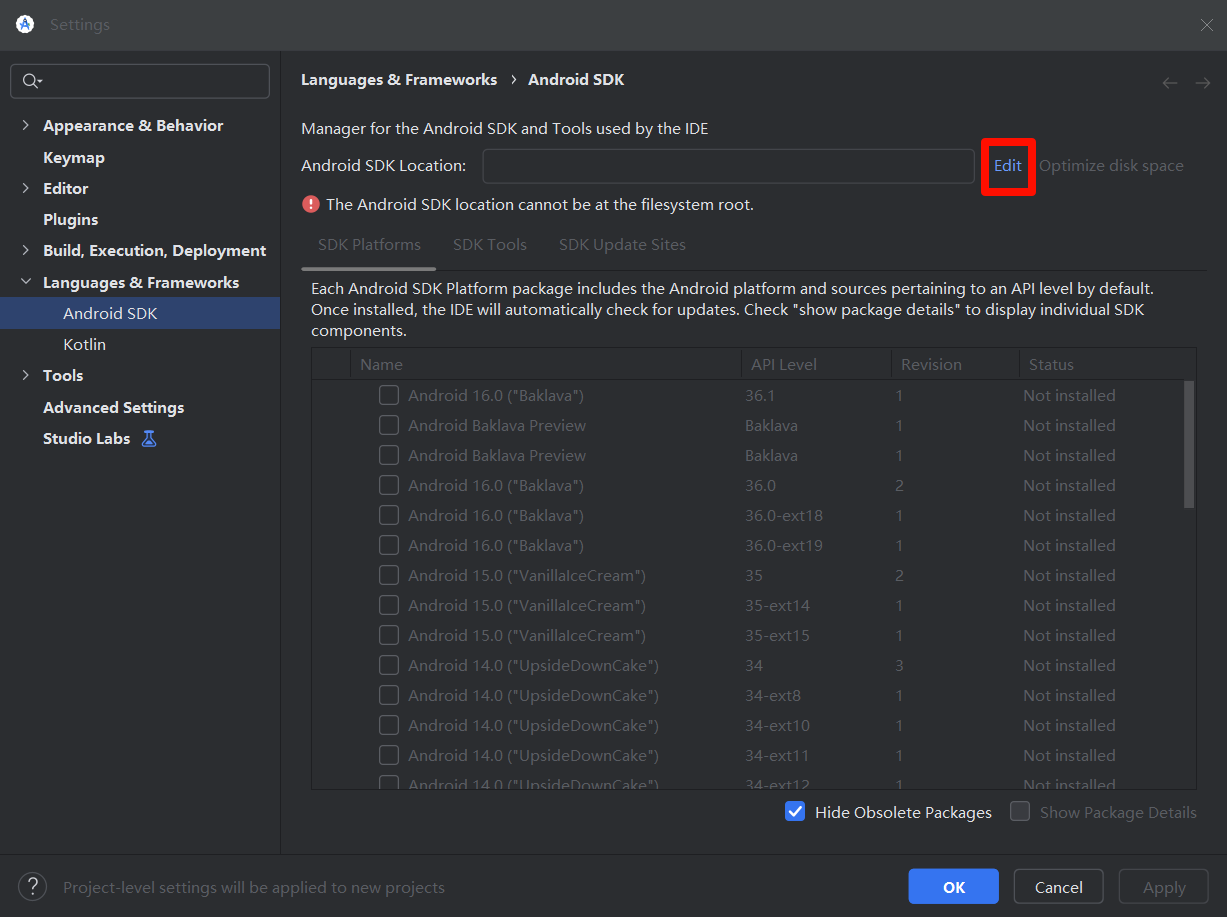This screenshot has width=1227, height=917.
Task: Click the Edit link for SDK location
Action: pos(1007,166)
